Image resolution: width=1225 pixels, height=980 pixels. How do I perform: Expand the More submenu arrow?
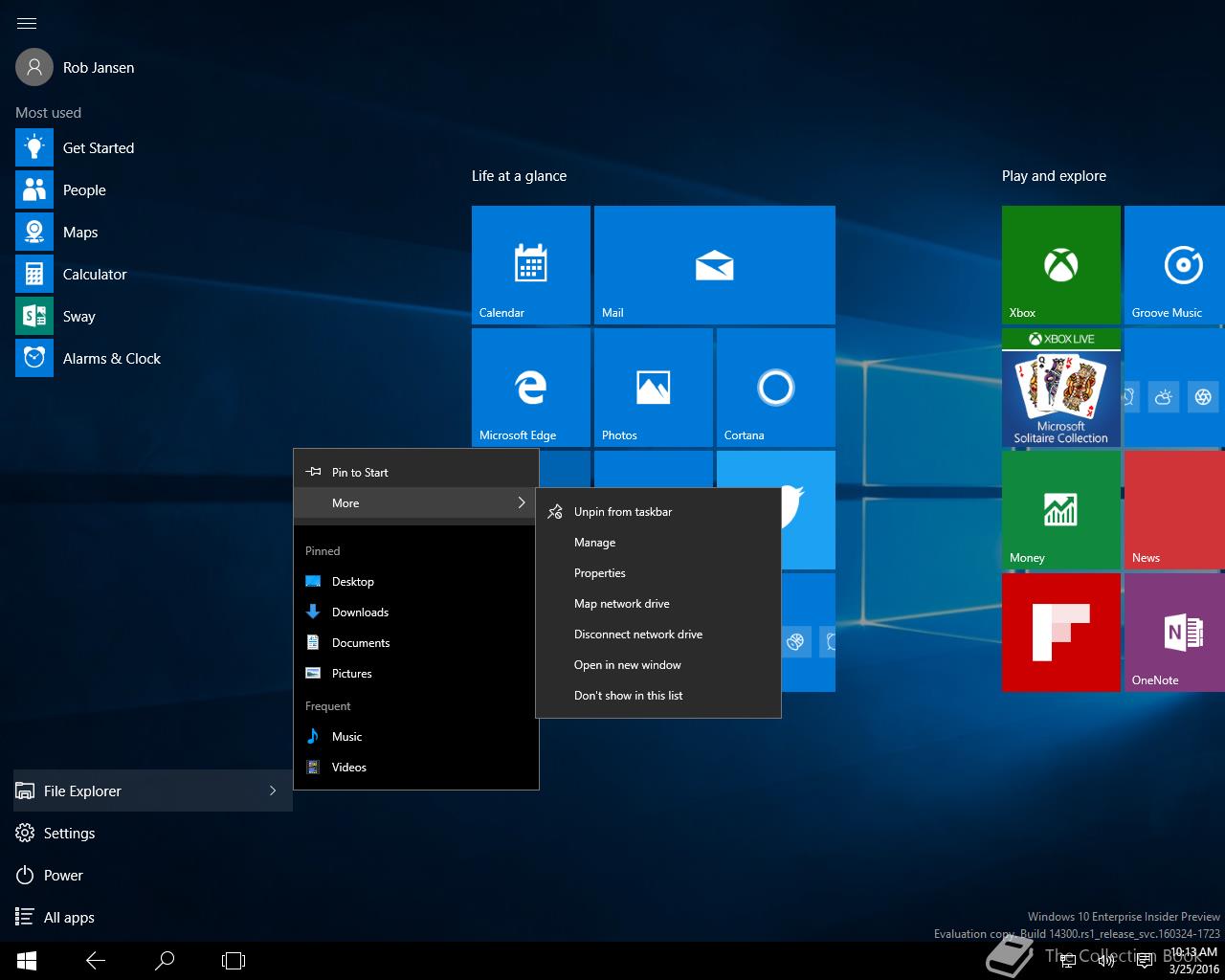(x=521, y=502)
